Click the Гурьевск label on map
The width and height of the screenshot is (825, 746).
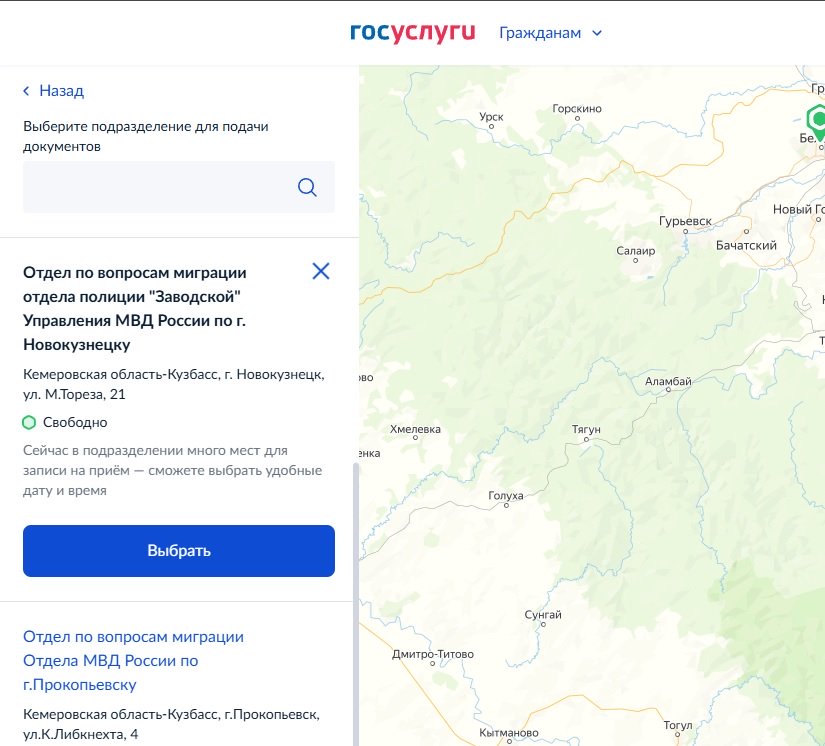[x=685, y=221]
